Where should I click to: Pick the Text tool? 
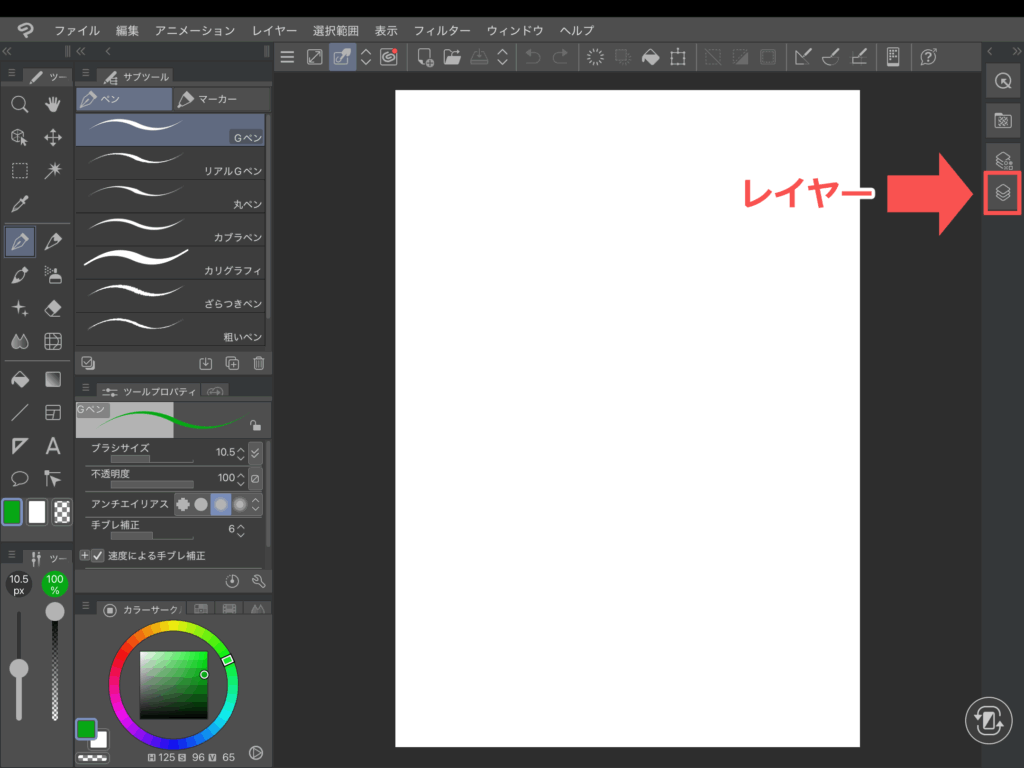54,446
